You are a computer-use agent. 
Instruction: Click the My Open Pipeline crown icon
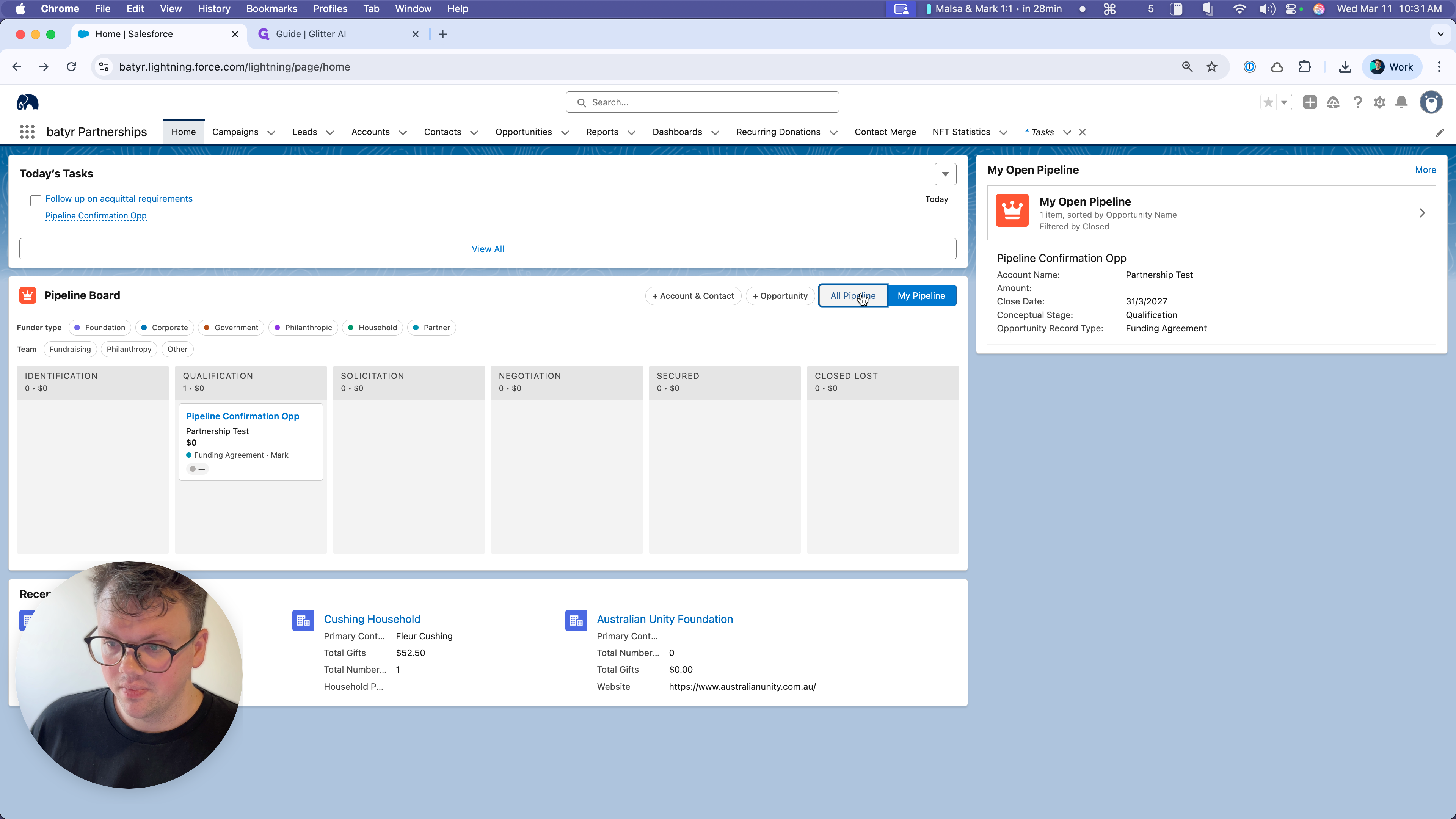pos(1012,210)
